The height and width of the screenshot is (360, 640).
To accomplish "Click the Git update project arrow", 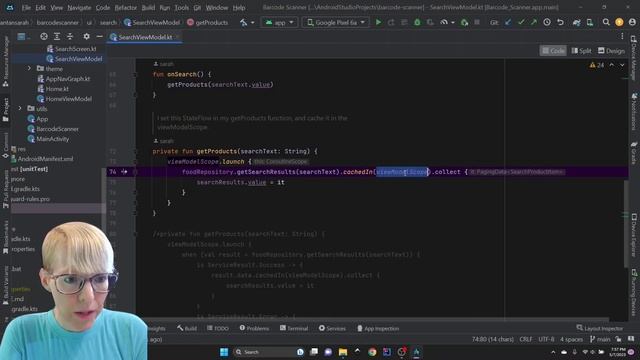I will (508, 22).
